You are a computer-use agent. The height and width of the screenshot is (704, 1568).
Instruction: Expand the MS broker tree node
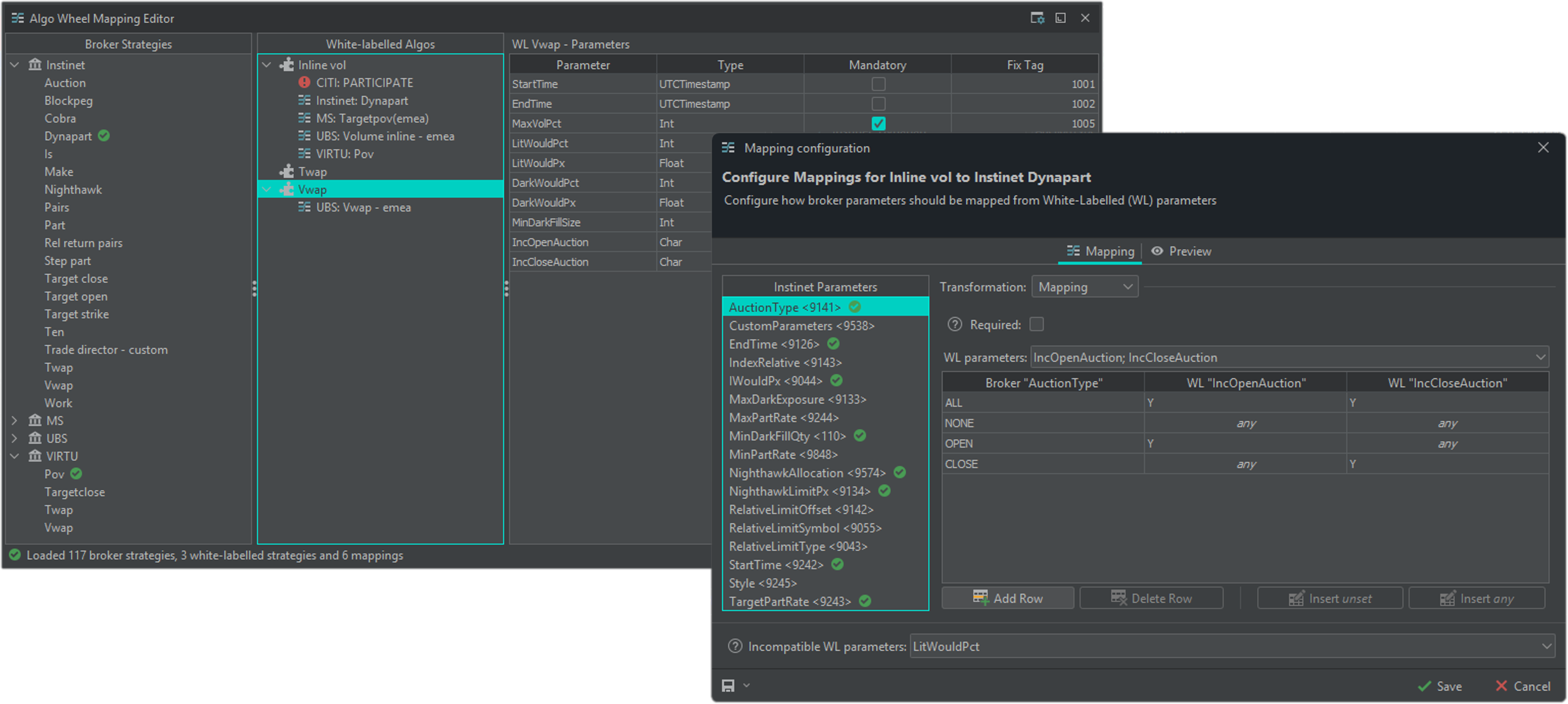pyautogui.click(x=14, y=420)
